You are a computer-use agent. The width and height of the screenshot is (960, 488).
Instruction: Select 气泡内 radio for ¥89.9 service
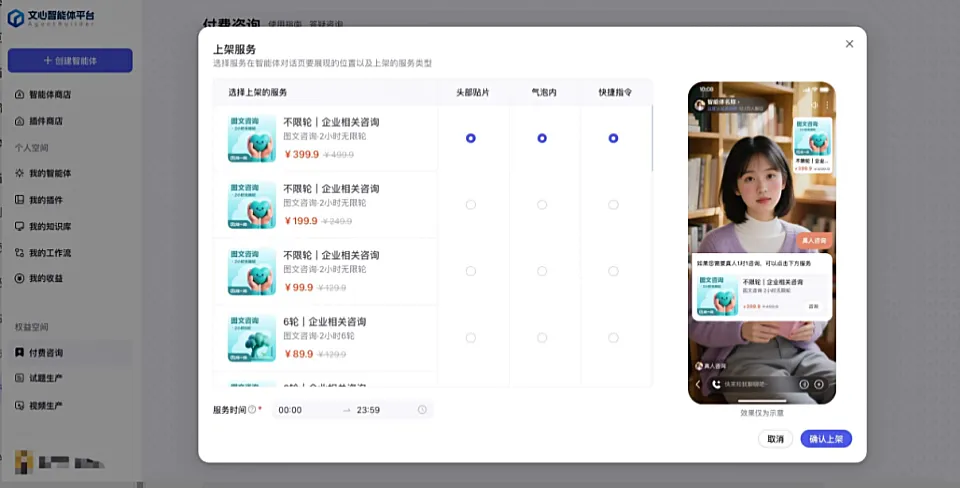542,337
